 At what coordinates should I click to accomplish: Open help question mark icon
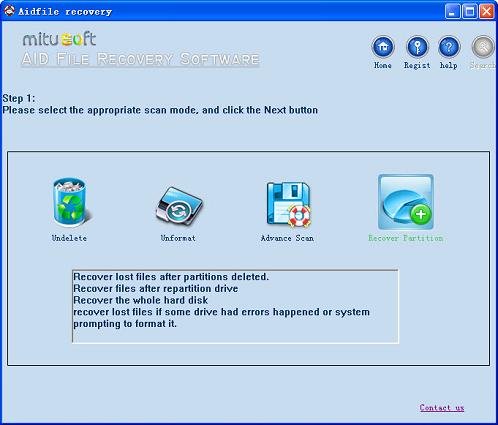449,47
